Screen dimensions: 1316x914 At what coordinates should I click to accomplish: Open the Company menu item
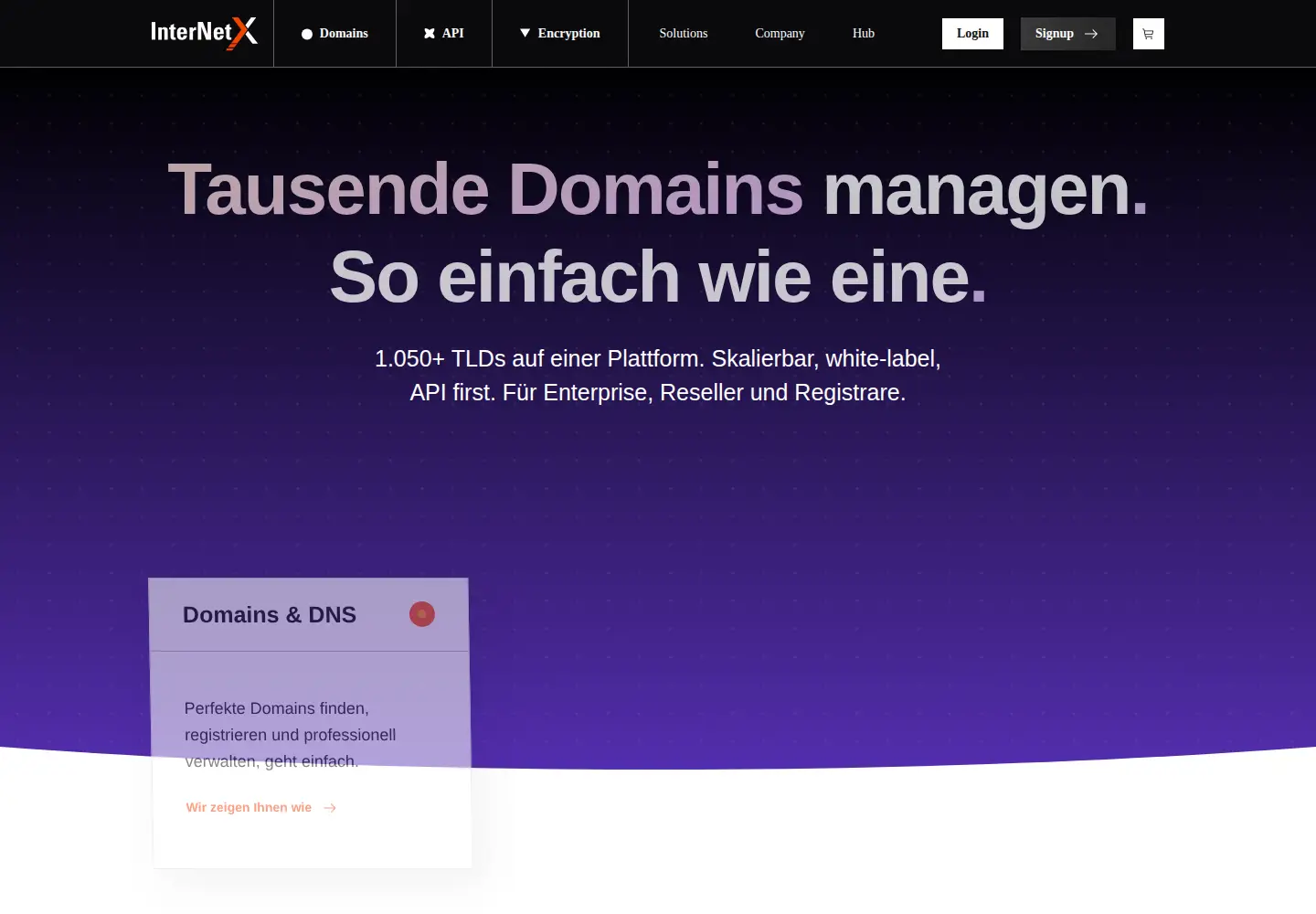click(780, 33)
